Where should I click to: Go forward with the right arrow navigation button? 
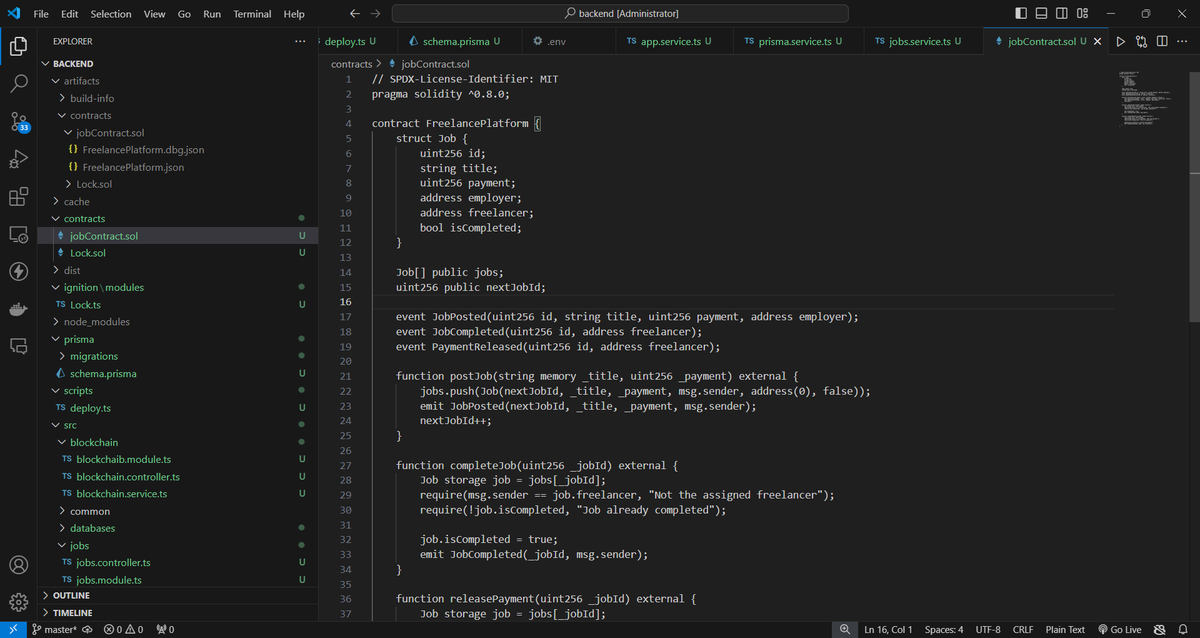(x=375, y=13)
